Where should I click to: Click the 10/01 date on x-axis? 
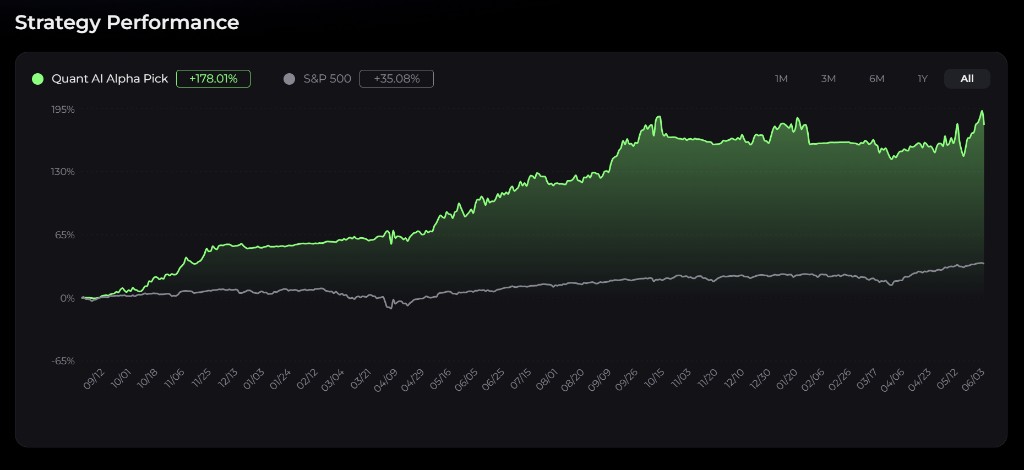click(121, 380)
